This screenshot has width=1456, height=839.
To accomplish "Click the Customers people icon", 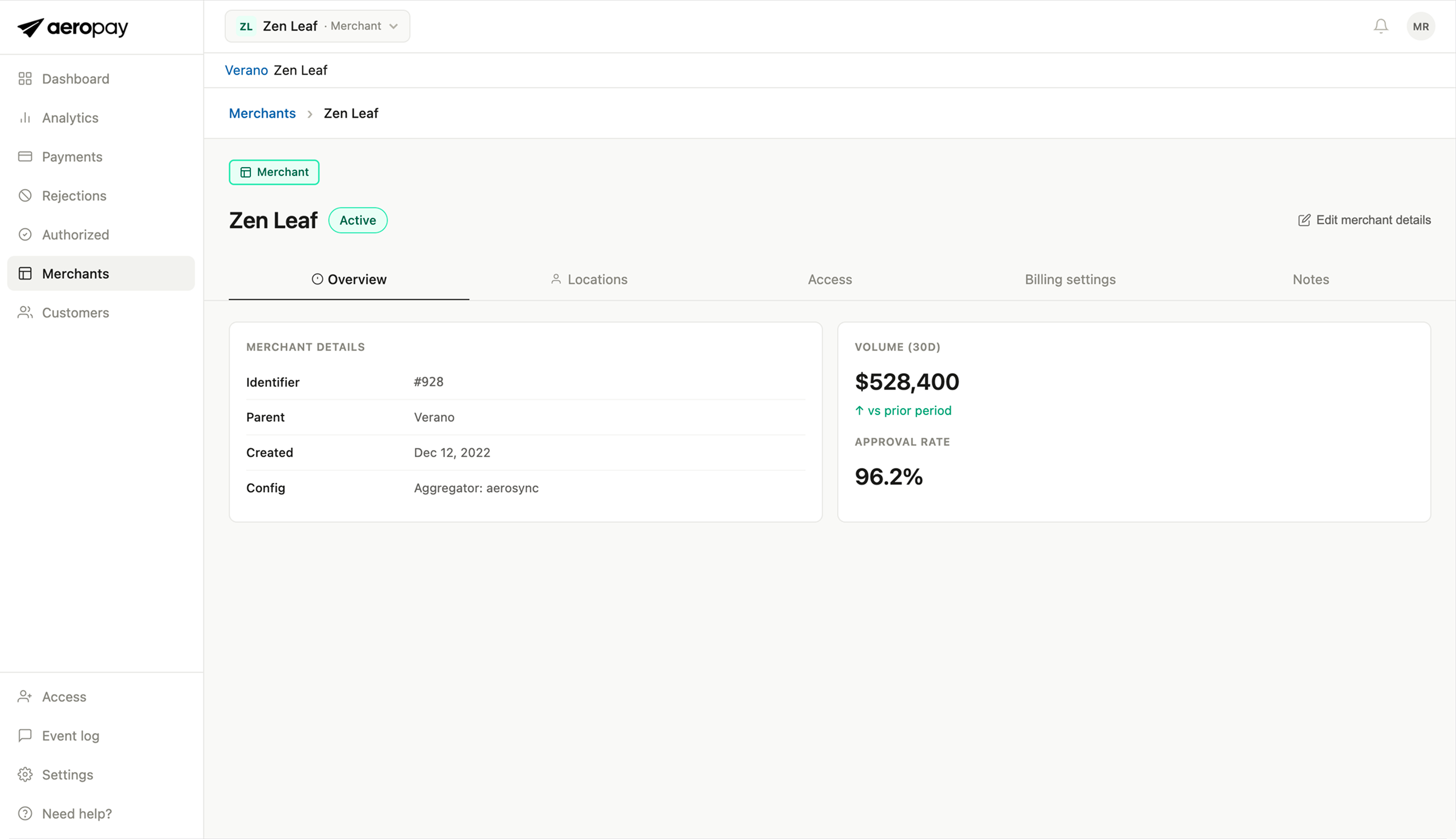I will coord(25,312).
